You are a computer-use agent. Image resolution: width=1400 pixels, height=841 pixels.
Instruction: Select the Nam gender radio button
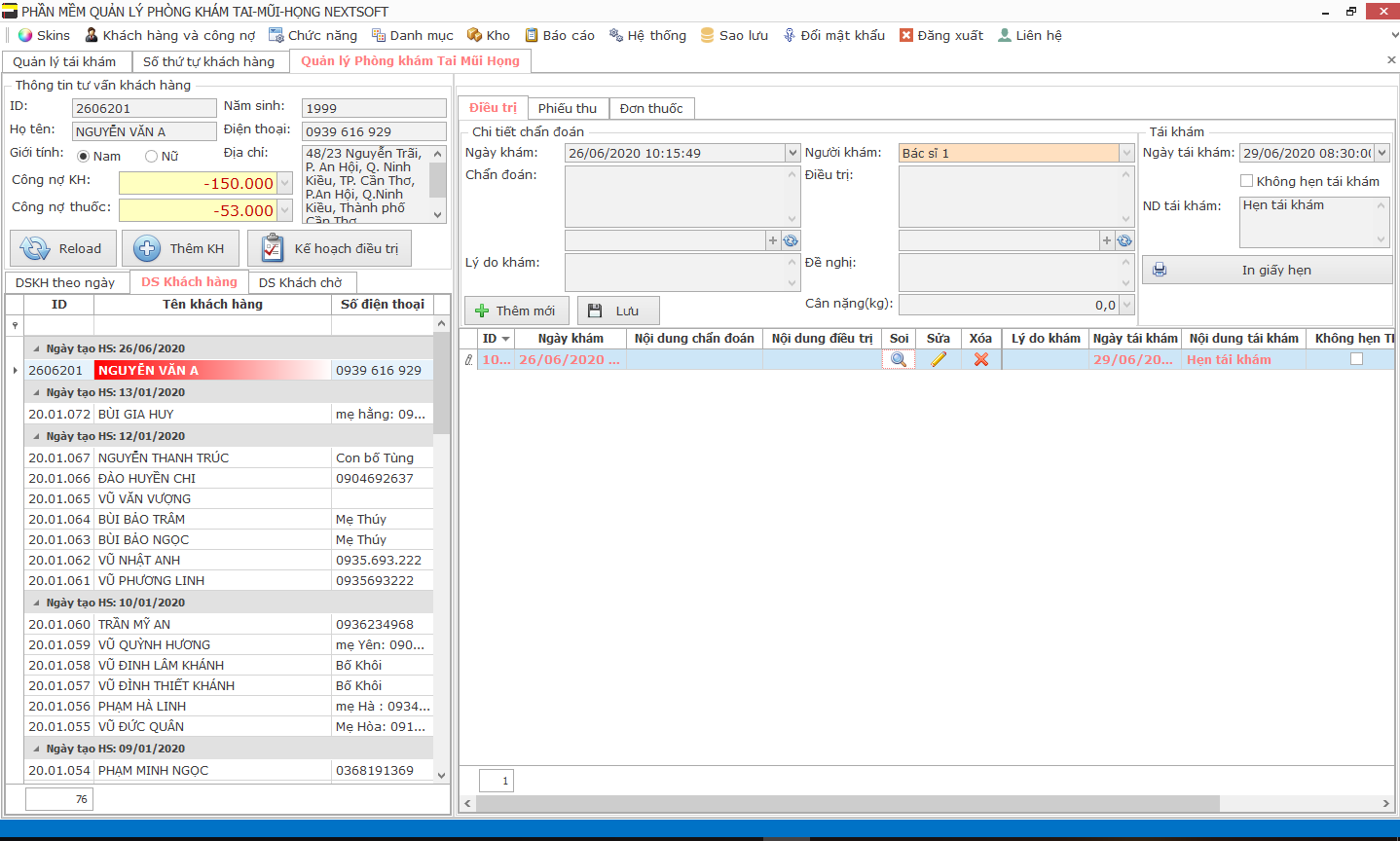tap(83, 156)
